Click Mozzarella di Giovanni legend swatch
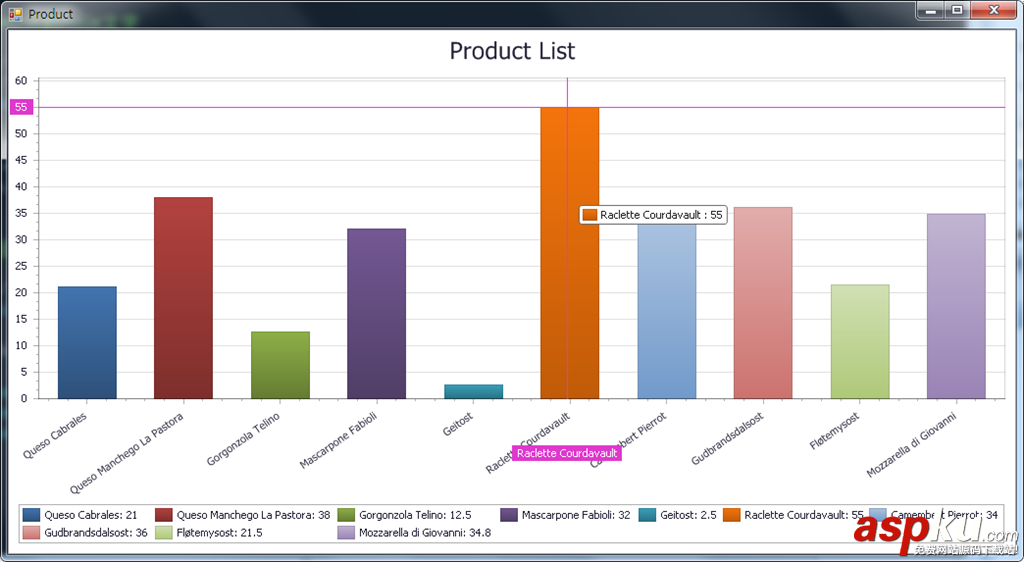The height and width of the screenshot is (562, 1024). (346, 533)
